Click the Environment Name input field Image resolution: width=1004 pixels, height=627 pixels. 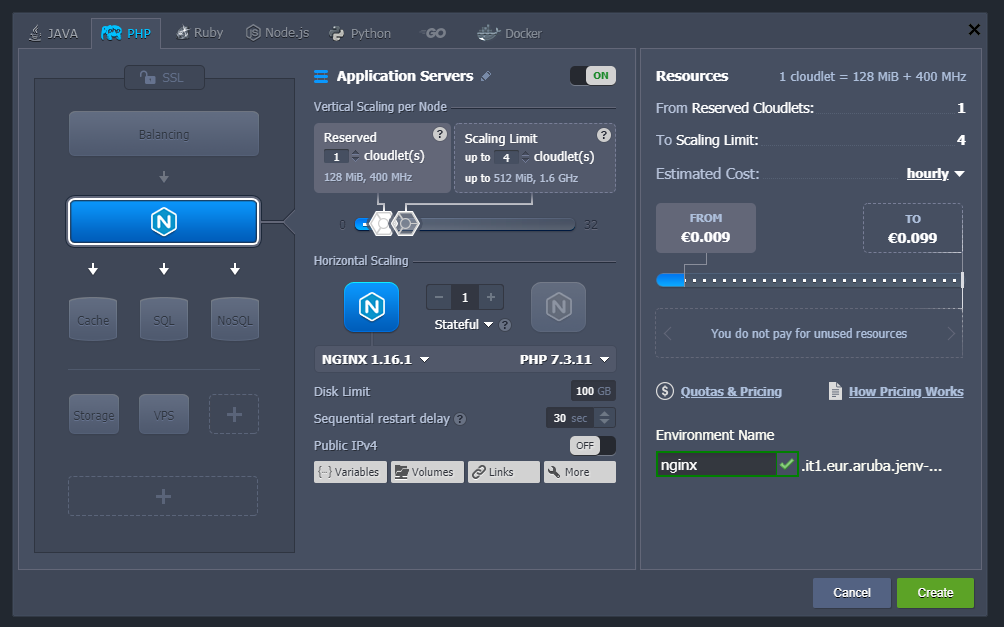coord(715,465)
